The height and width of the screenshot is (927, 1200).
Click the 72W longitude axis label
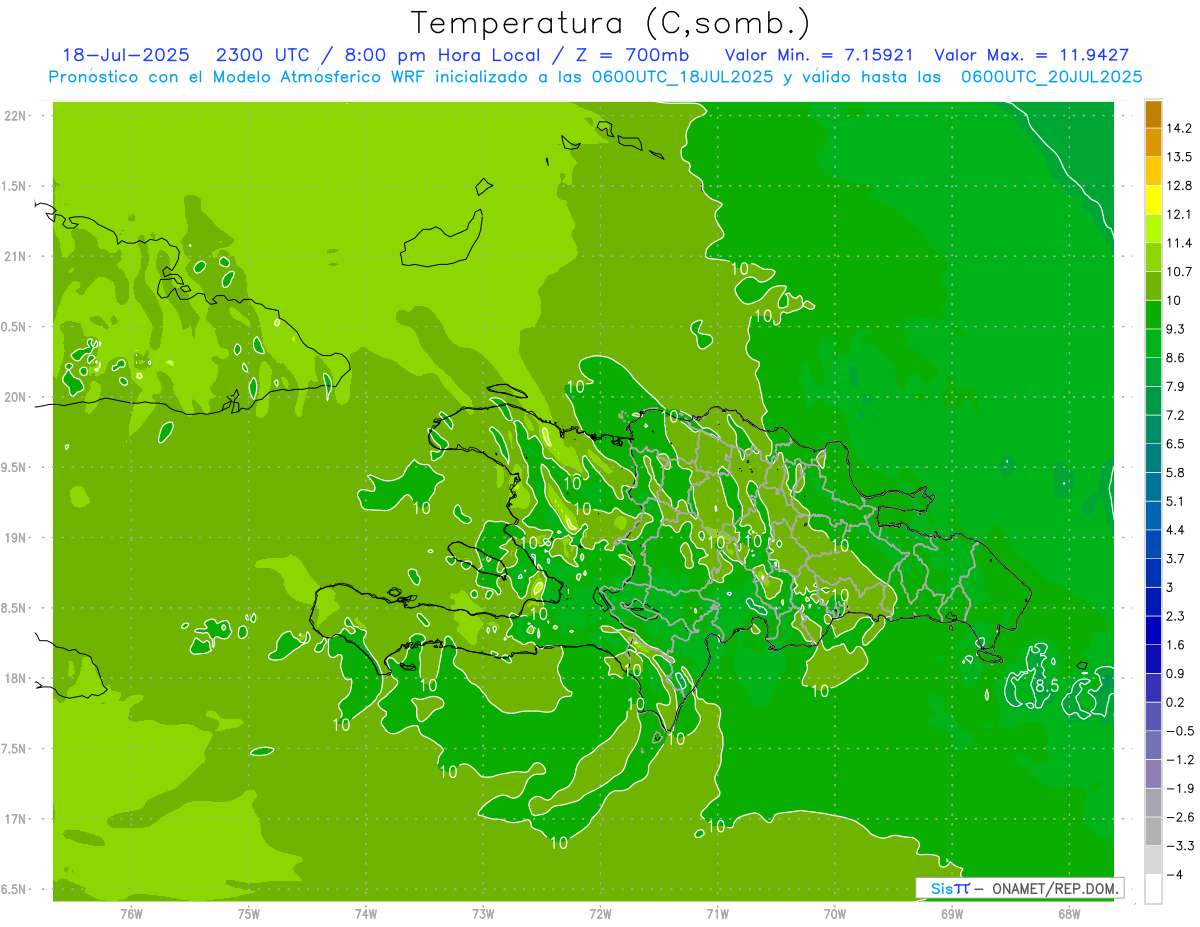[600, 913]
